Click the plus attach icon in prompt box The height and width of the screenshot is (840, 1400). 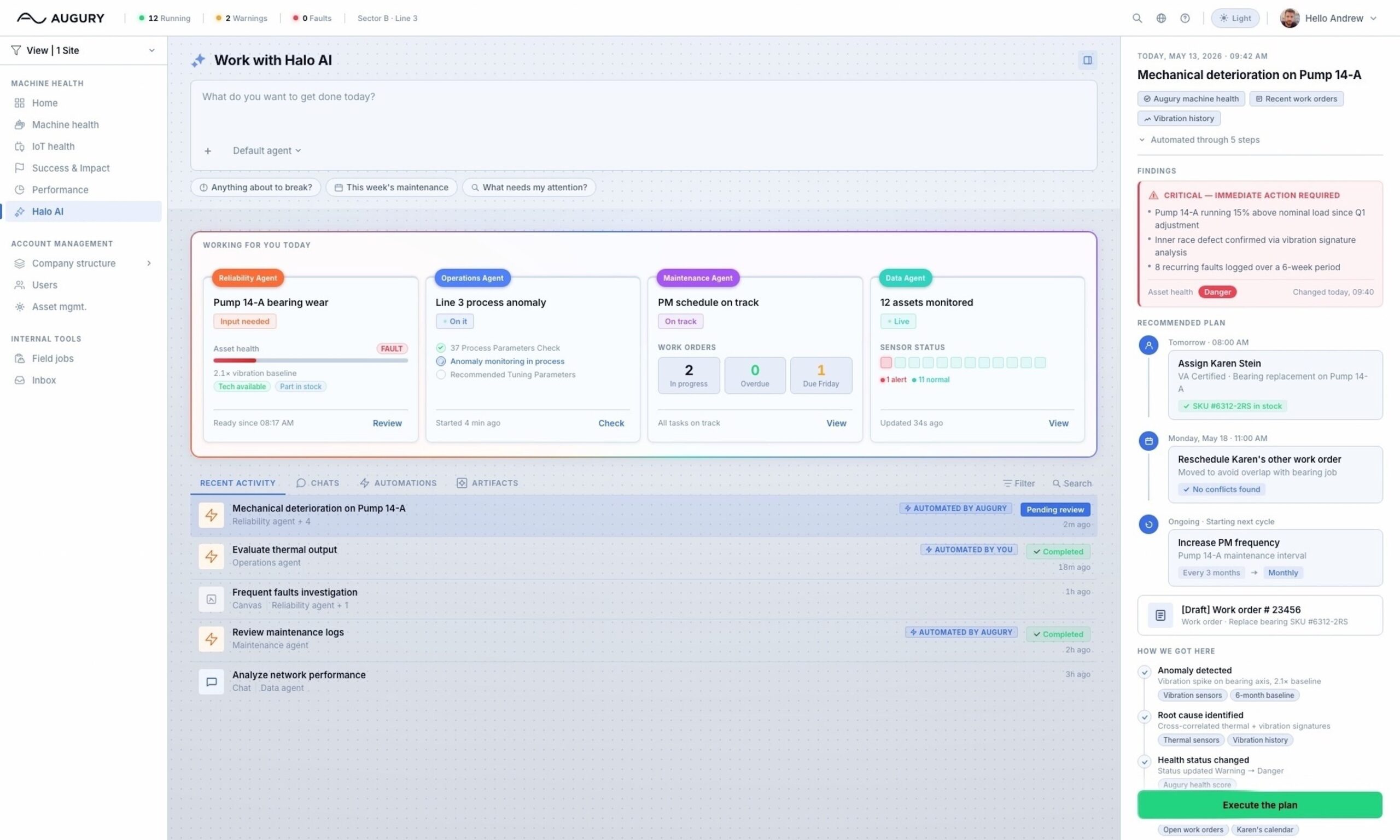coord(208,150)
